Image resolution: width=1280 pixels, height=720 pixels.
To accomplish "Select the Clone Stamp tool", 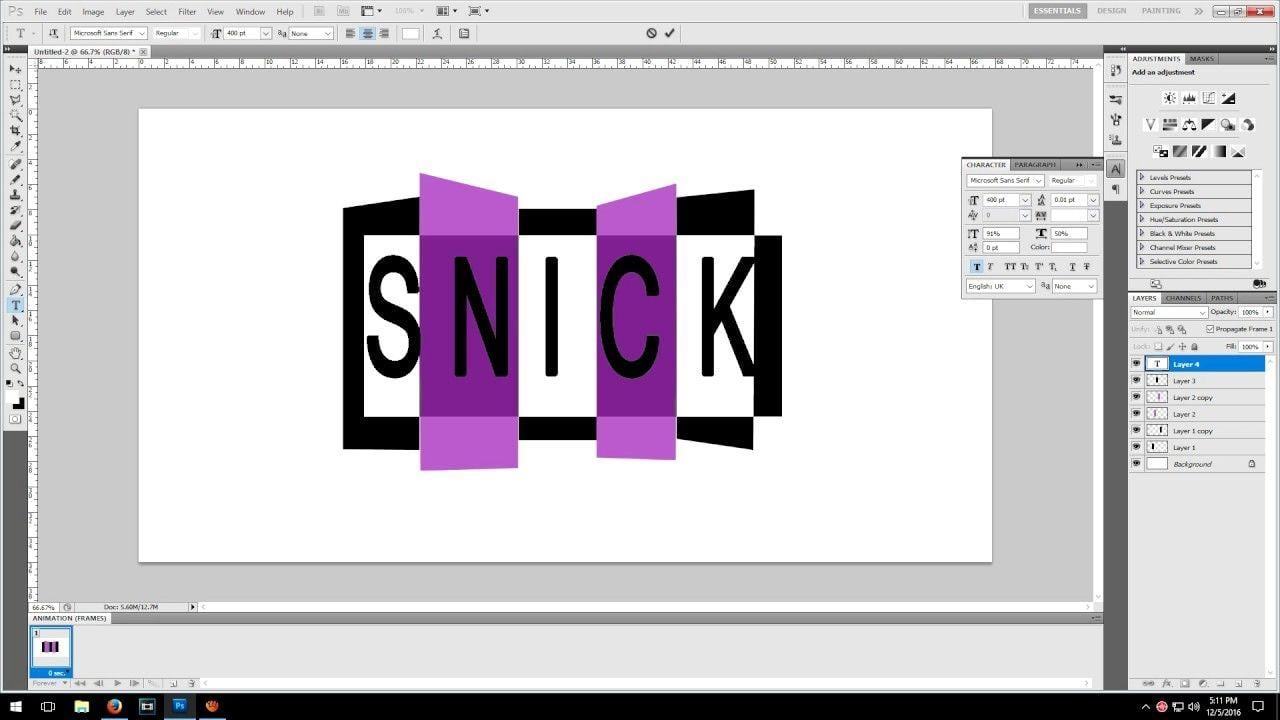I will coord(15,195).
